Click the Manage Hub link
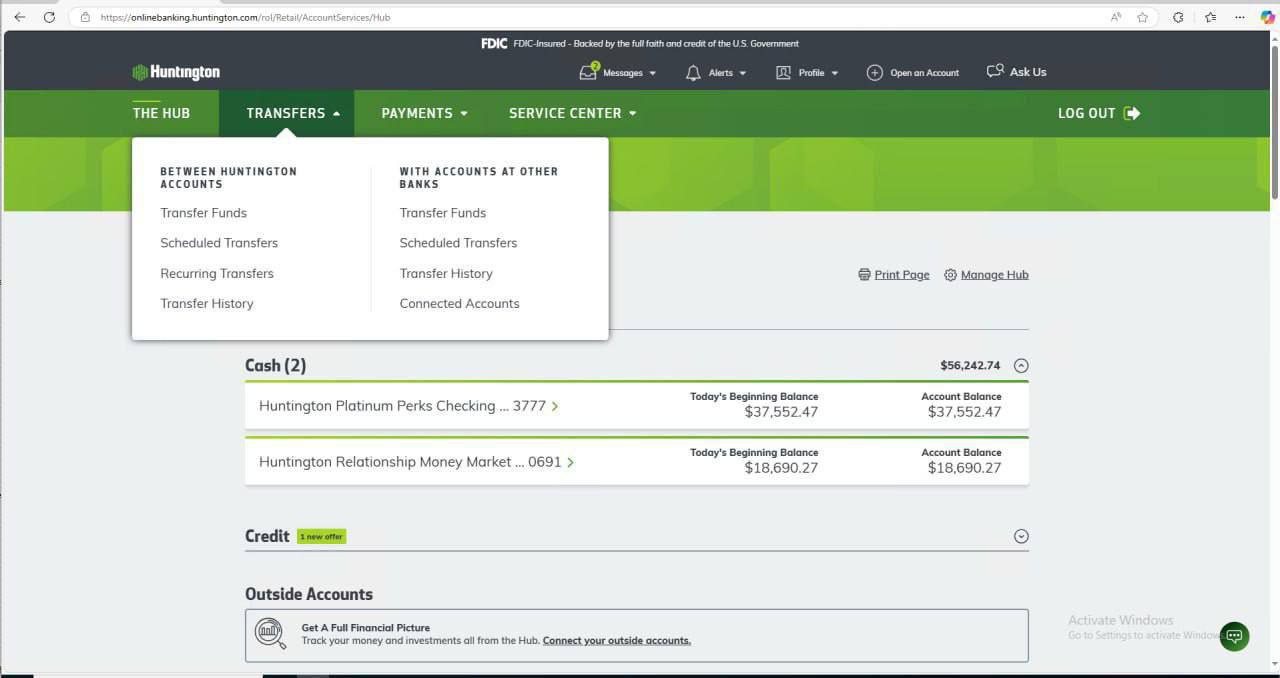 pos(995,275)
